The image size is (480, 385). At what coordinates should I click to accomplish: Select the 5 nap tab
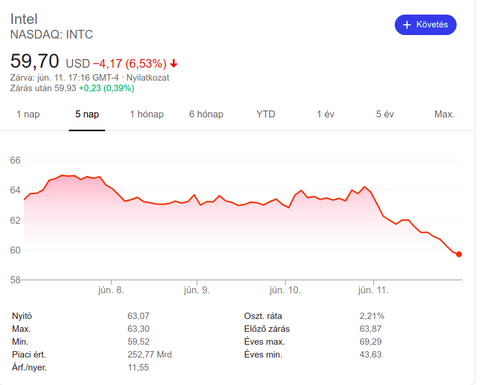coord(87,114)
